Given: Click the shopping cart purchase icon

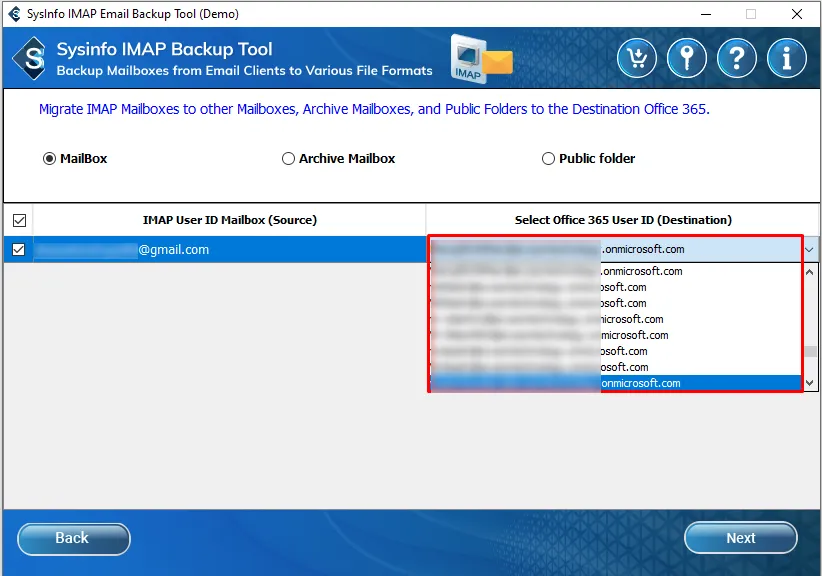Looking at the screenshot, I should pyautogui.click(x=637, y=58).
